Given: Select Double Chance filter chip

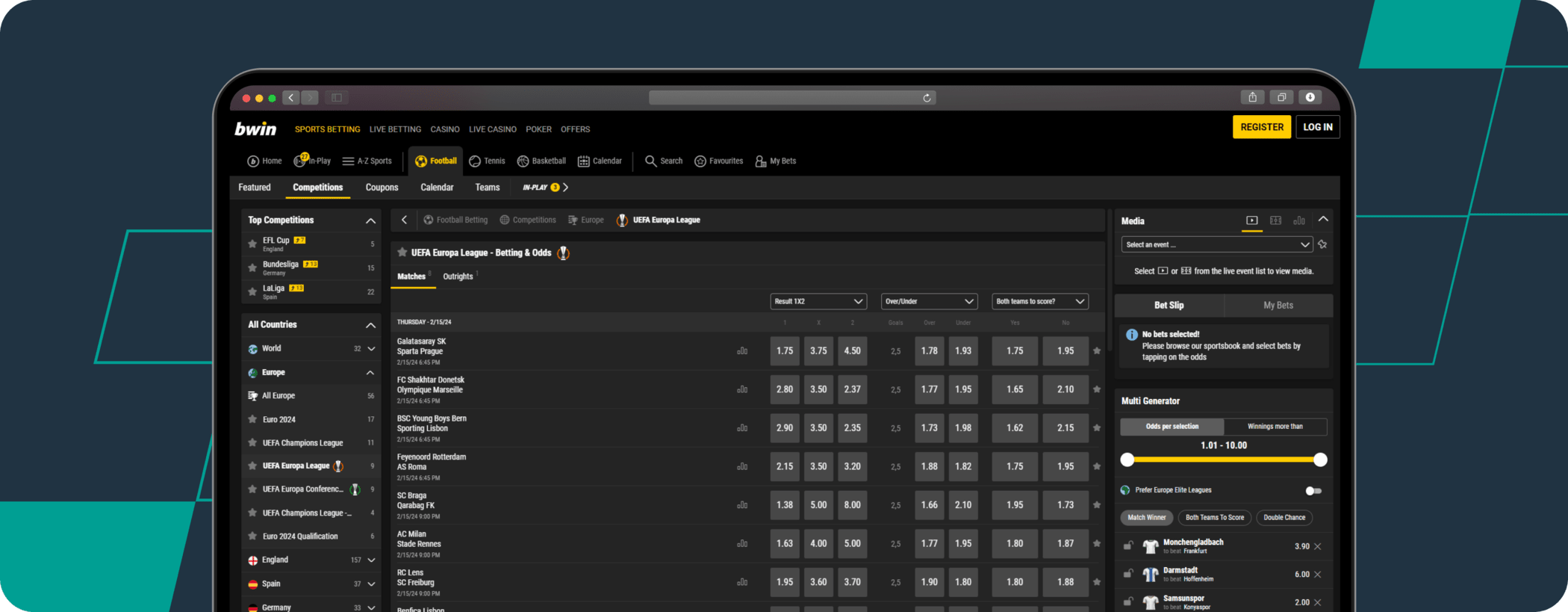Looking at the screenshot, I should coord(1284,517).
